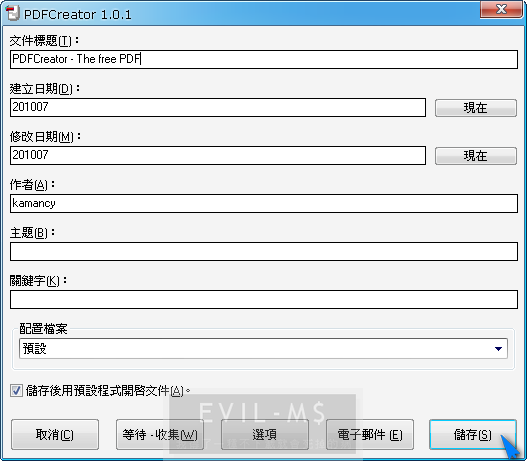The height and width of the screenshot is (461, 527).
Task: Click the PDFCreator icon in the title bar
Action: click(x=12, y=13)
